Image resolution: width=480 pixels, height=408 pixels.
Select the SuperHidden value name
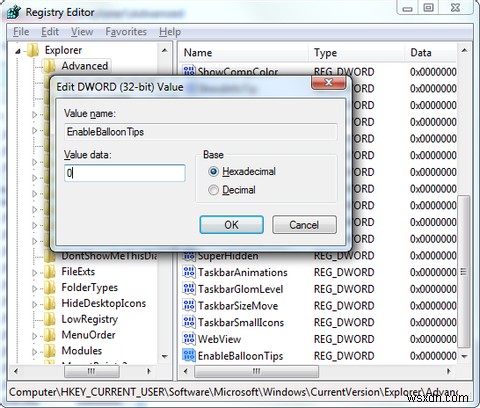point(228,256)
